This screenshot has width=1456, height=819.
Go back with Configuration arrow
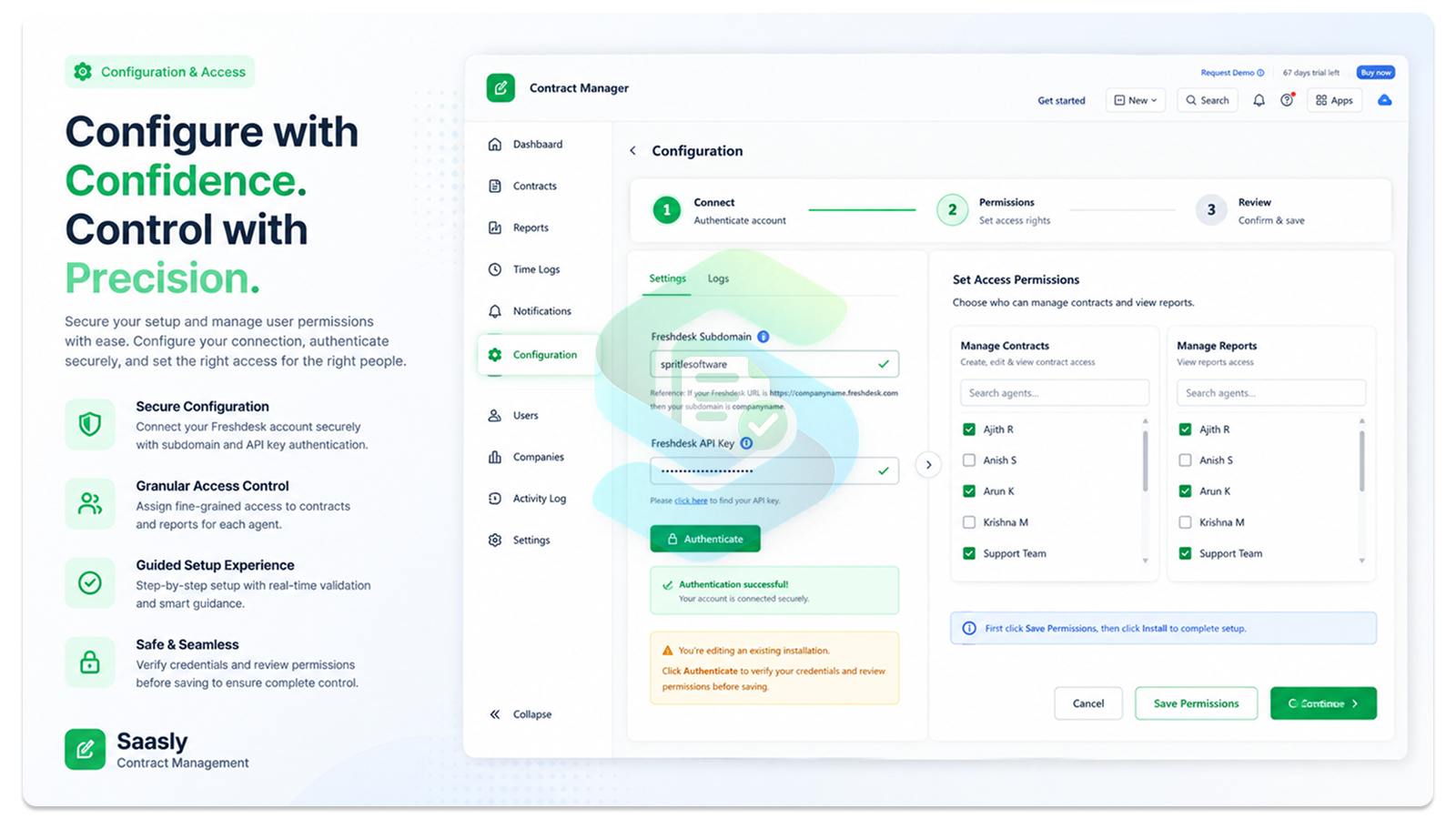click(632, 151)
